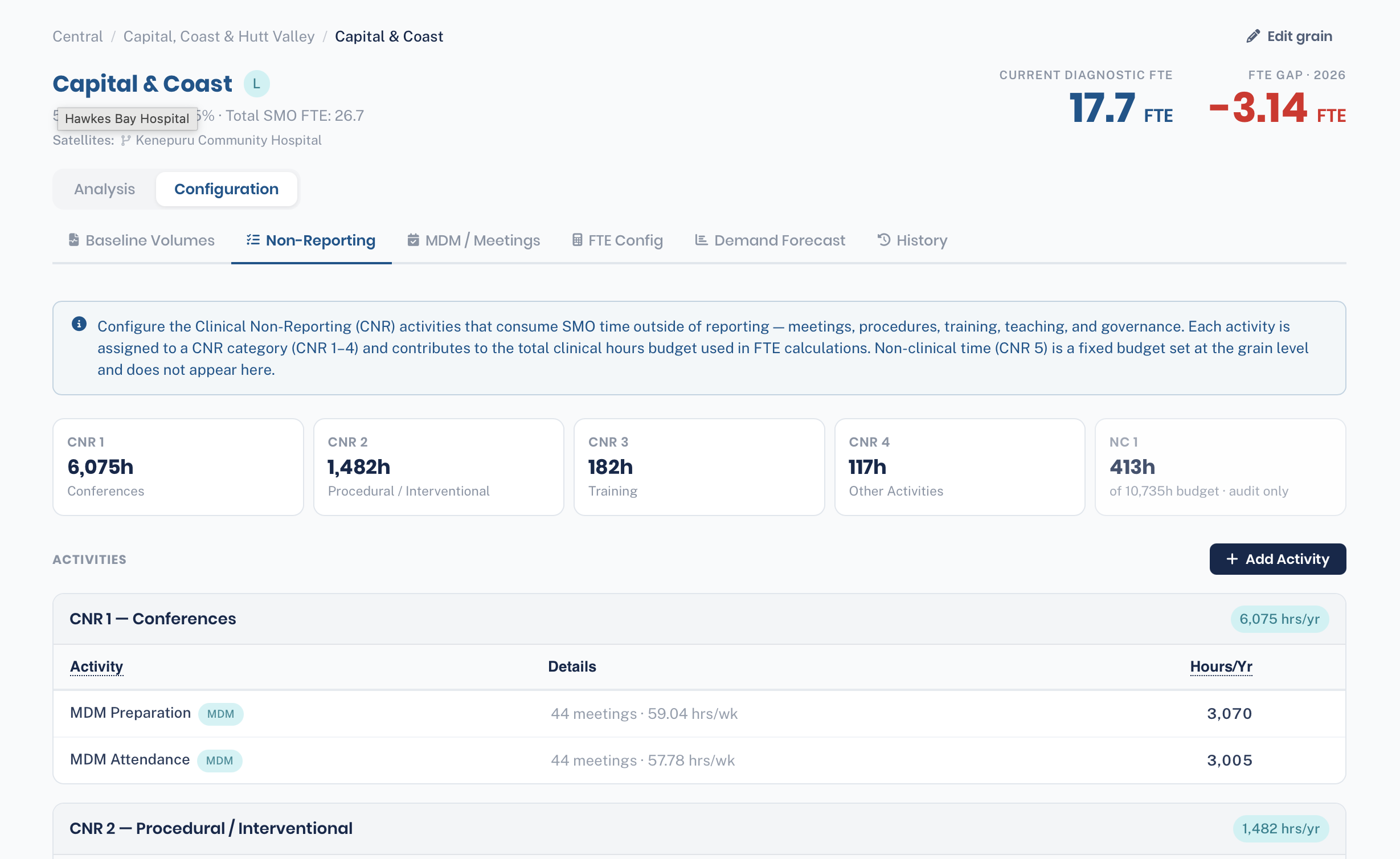Click the MDM Attendance activity row
Viewport: 1400px width, 859px height.
699,760
